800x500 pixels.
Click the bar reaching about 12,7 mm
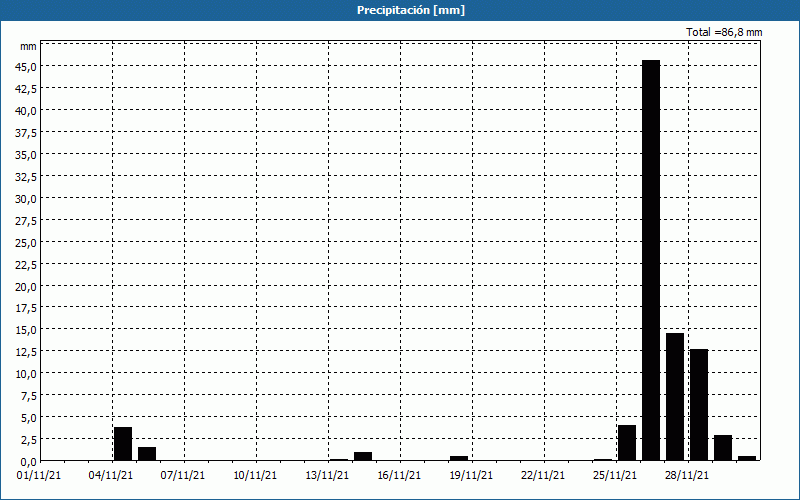[699, 405]
